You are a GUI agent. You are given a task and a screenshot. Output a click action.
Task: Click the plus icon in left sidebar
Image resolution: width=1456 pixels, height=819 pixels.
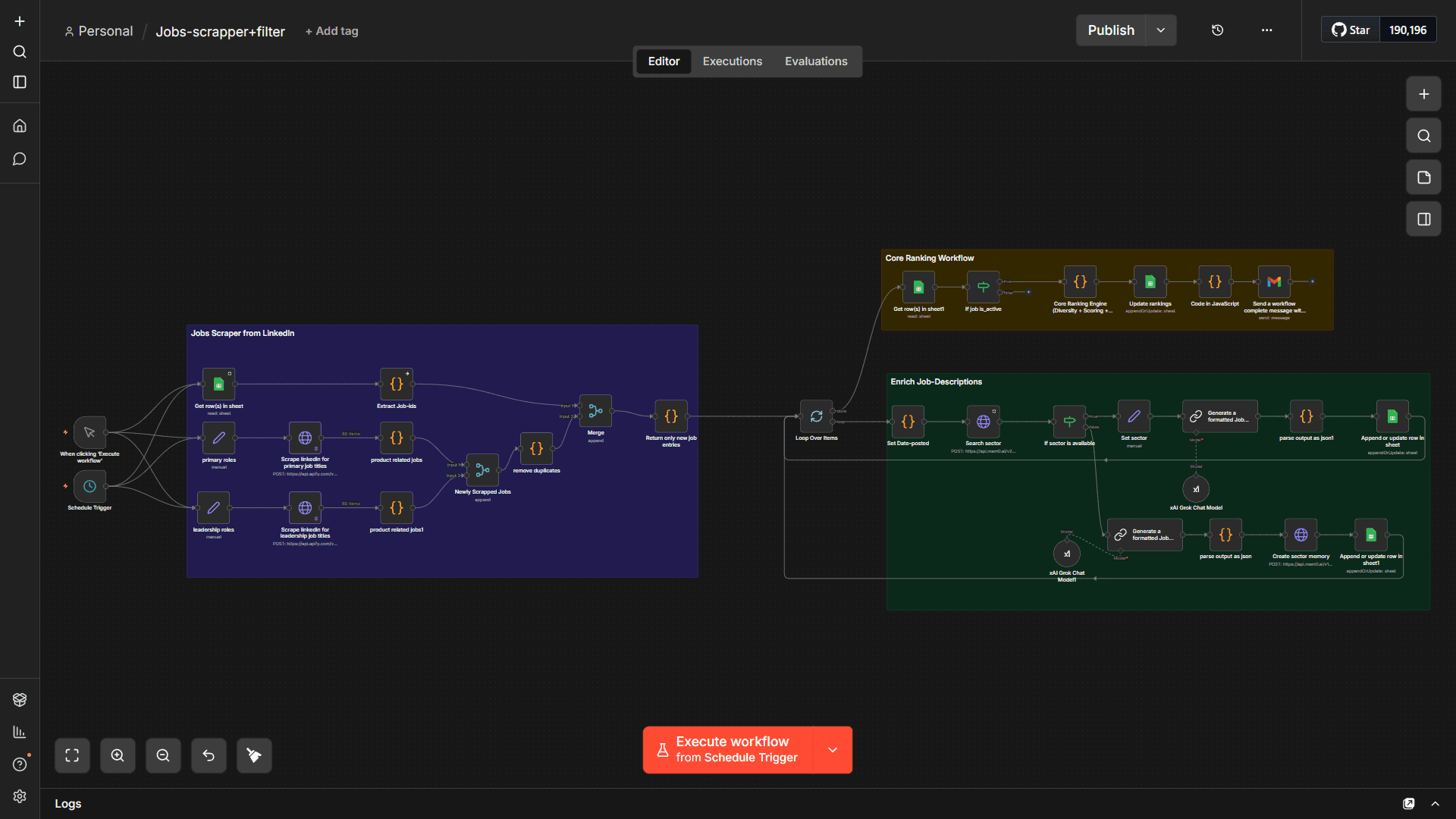20,21
